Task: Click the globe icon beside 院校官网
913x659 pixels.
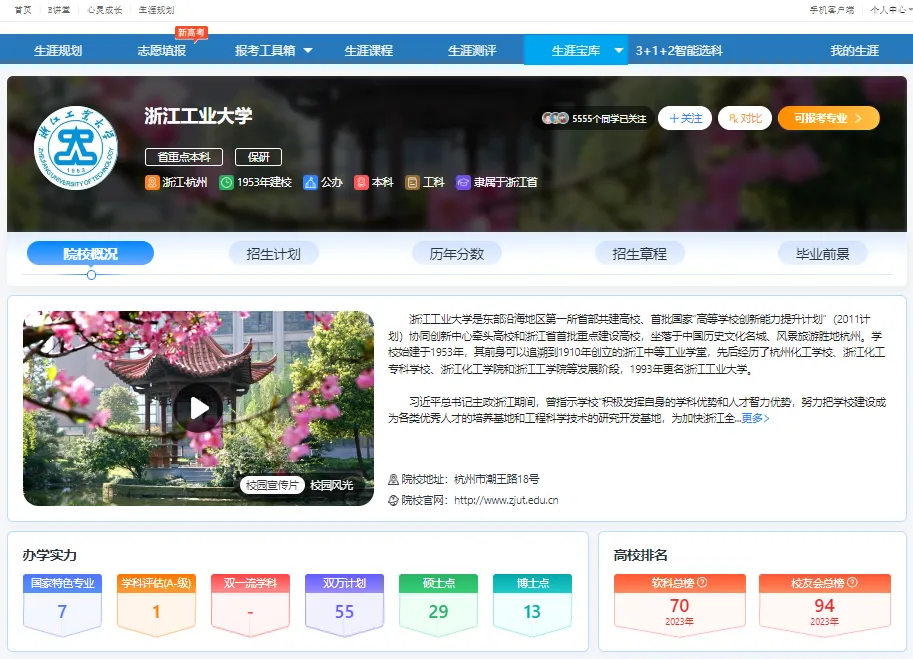Action: 394,500
